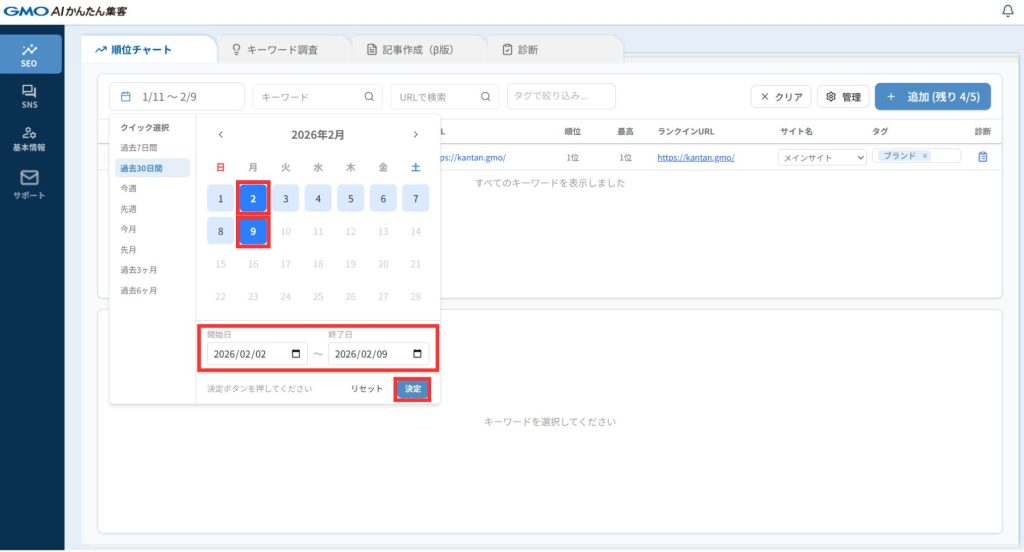This screenshot has width=1024, height=552.
Task: Open the SNS section in sidebar
Action: click(30, 96)
